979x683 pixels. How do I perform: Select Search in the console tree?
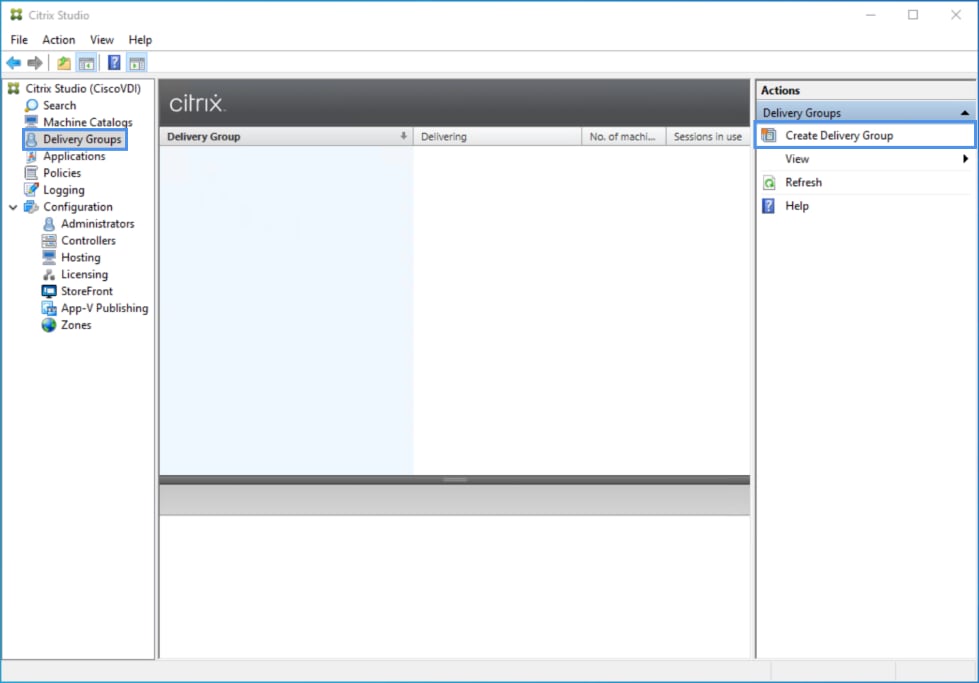[x=59, y=106]
